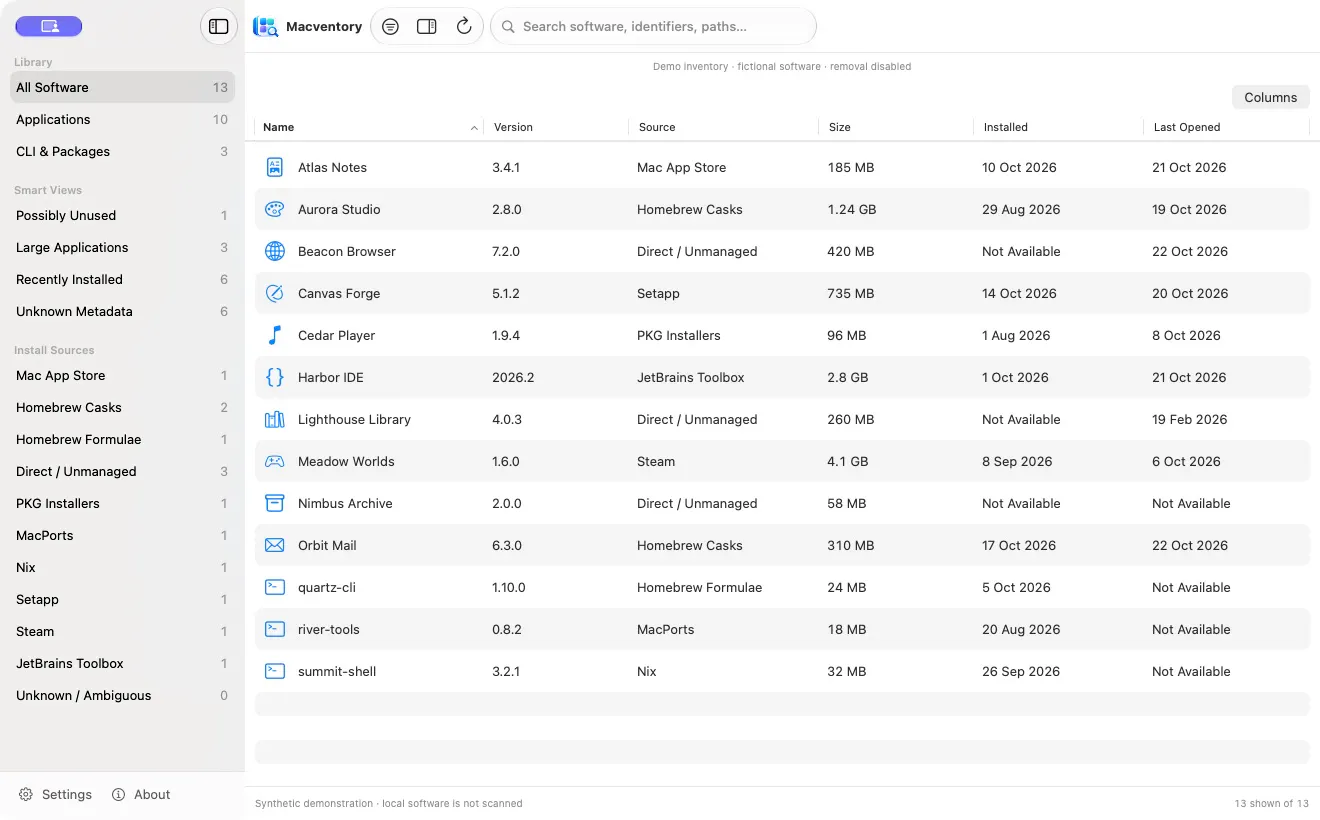This screenshot has width=1320, height=820.
Task: Click the Cedar Player music note icon
Action: (275, 336)
